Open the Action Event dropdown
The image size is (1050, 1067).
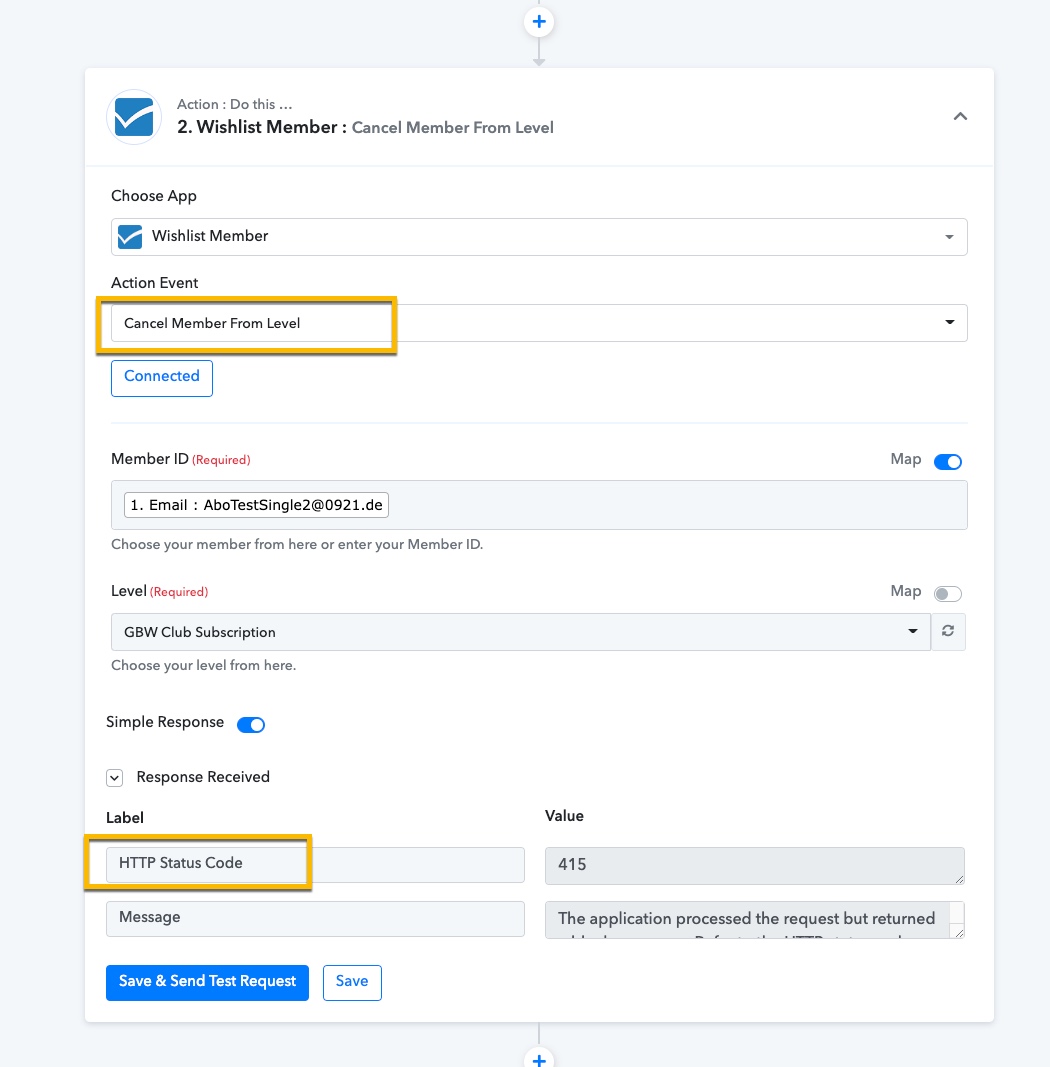point(539,323)
